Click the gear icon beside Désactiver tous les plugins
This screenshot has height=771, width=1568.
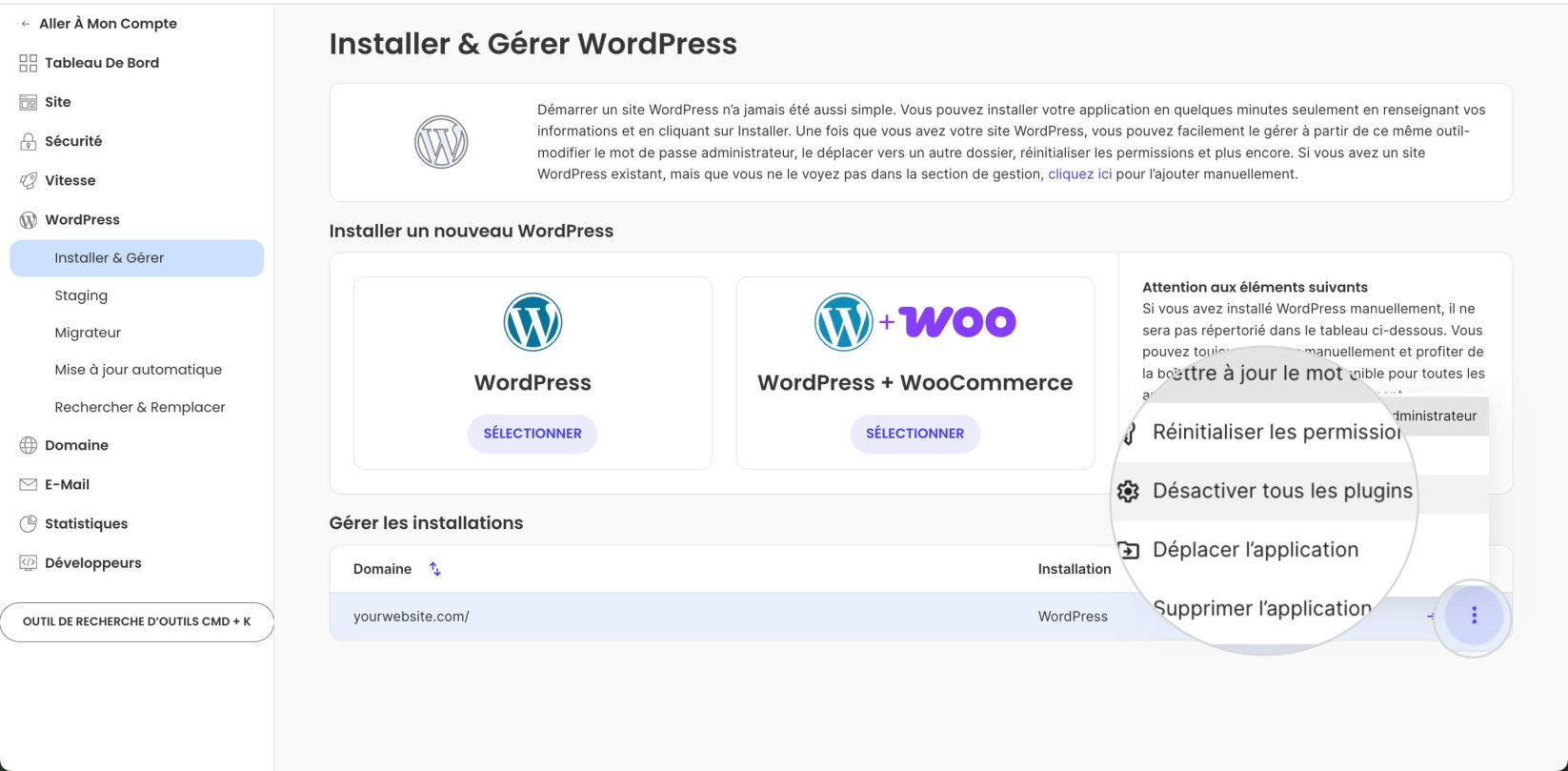click(1128, 491)
